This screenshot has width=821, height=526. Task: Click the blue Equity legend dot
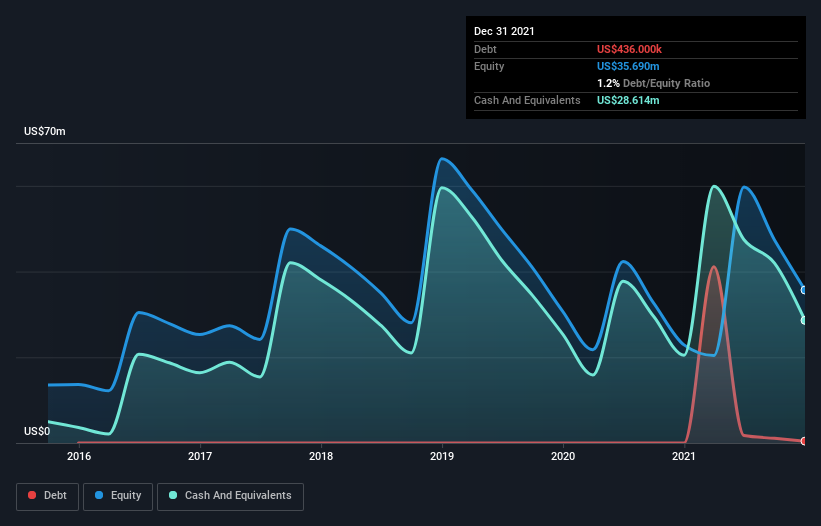point(99,495)
